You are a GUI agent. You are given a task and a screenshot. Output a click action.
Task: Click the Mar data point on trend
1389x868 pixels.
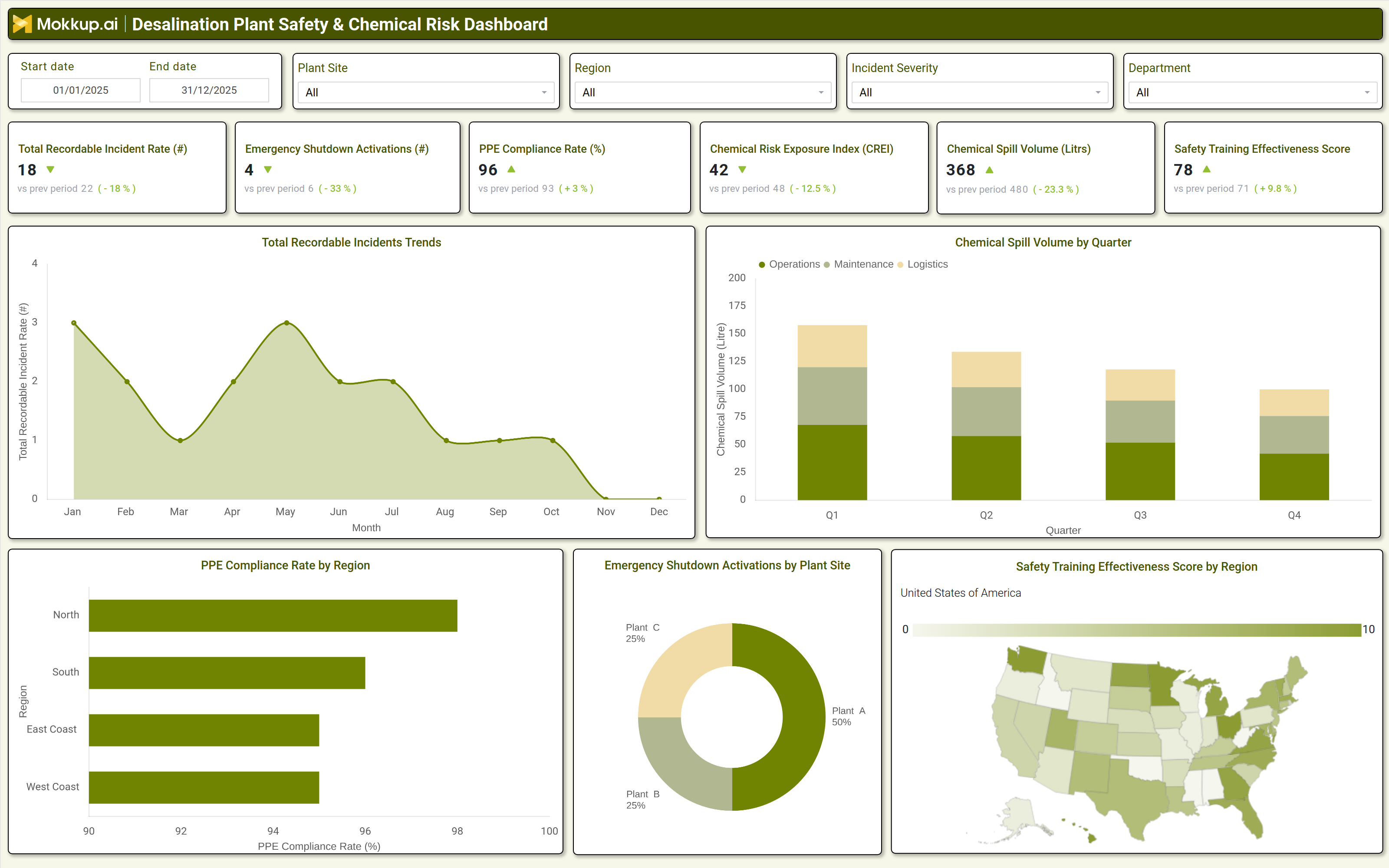coord(180,441)
